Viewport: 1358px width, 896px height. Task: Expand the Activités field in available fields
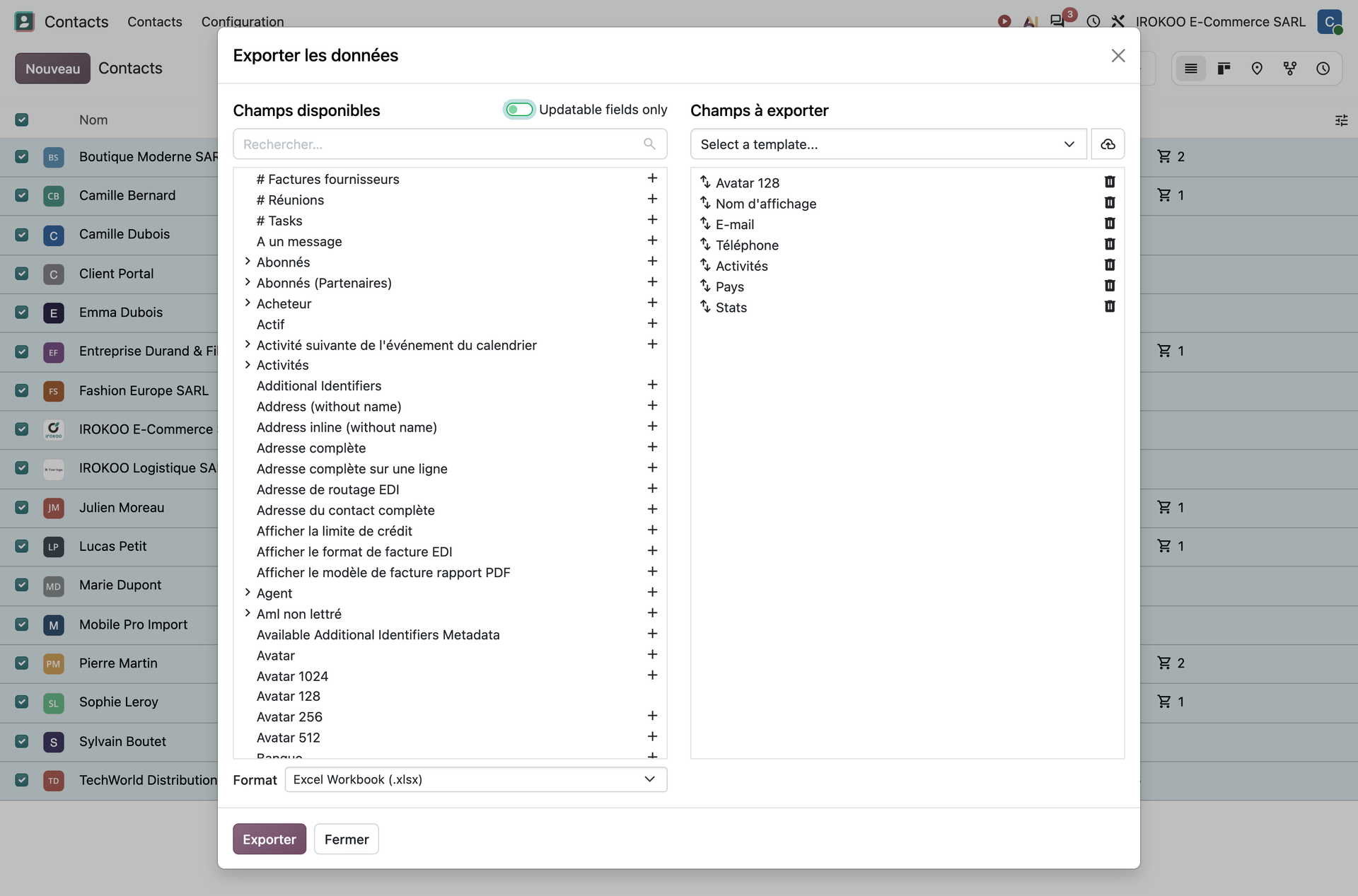(248, 365)
